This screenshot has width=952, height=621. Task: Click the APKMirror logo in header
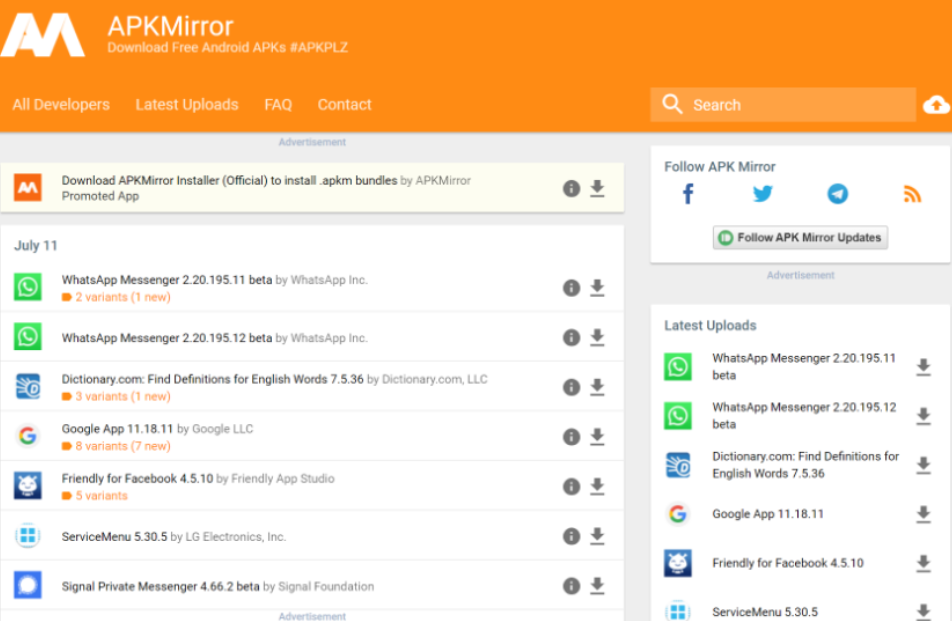coord(42,35)
